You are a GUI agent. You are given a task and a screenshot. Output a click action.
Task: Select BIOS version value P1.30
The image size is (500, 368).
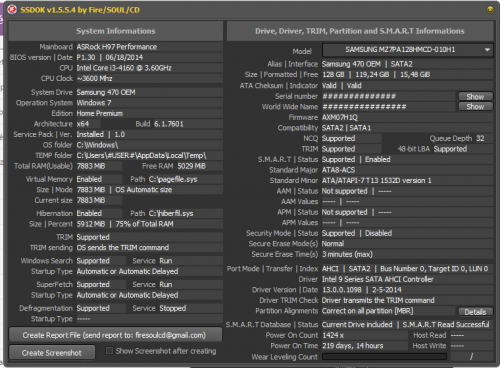(x=86, y=57)
